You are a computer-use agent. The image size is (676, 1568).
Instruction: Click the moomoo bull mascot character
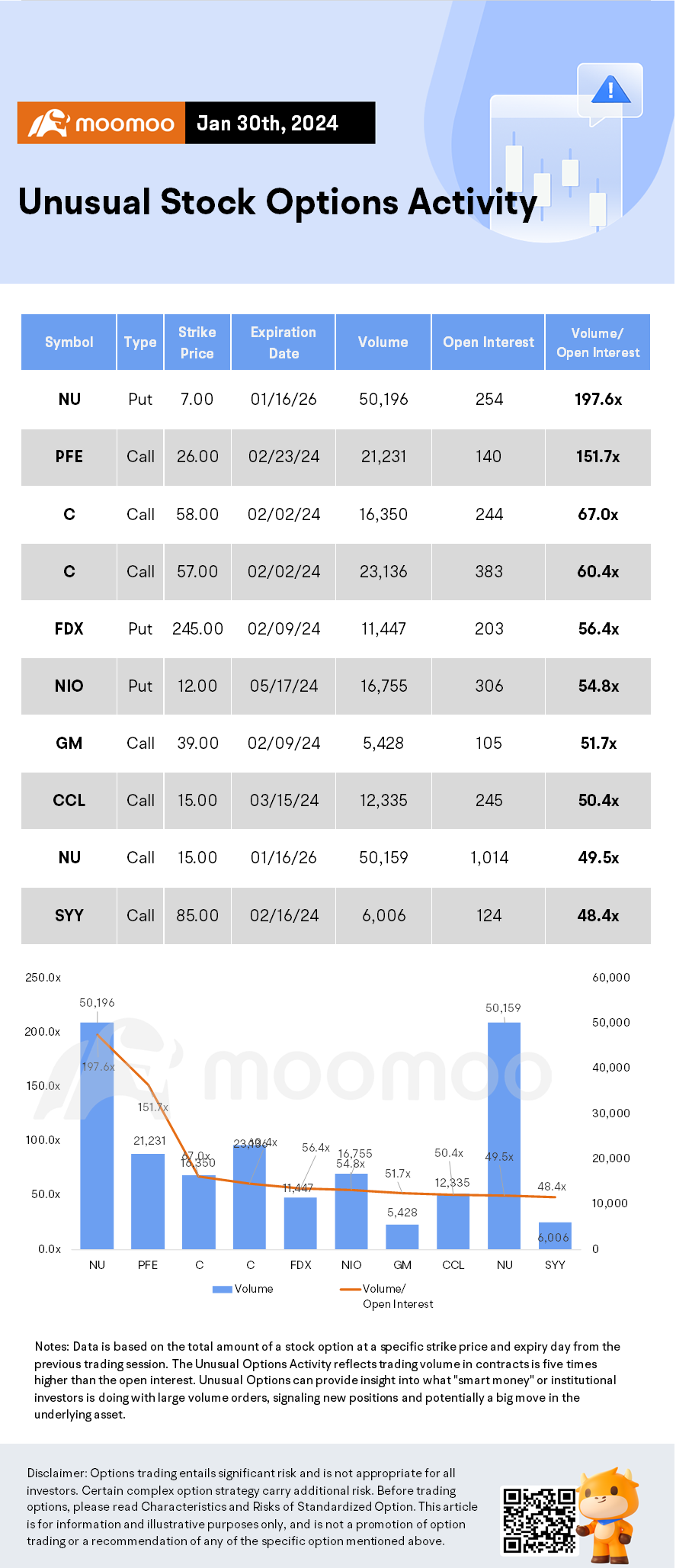pos(607,1514)
